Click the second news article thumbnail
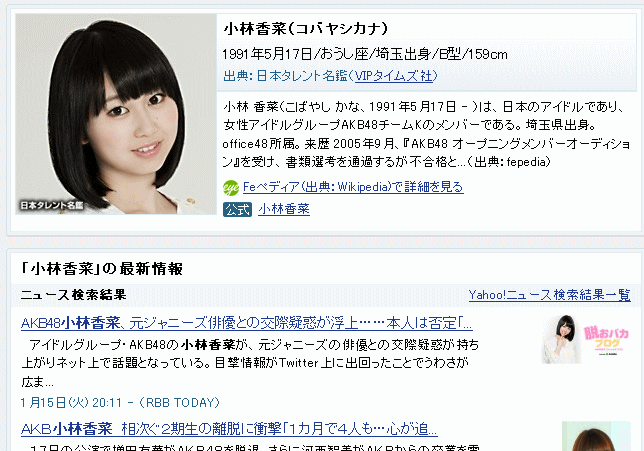Viewport: 644px width, 451px height. click(x=596, y=436)
